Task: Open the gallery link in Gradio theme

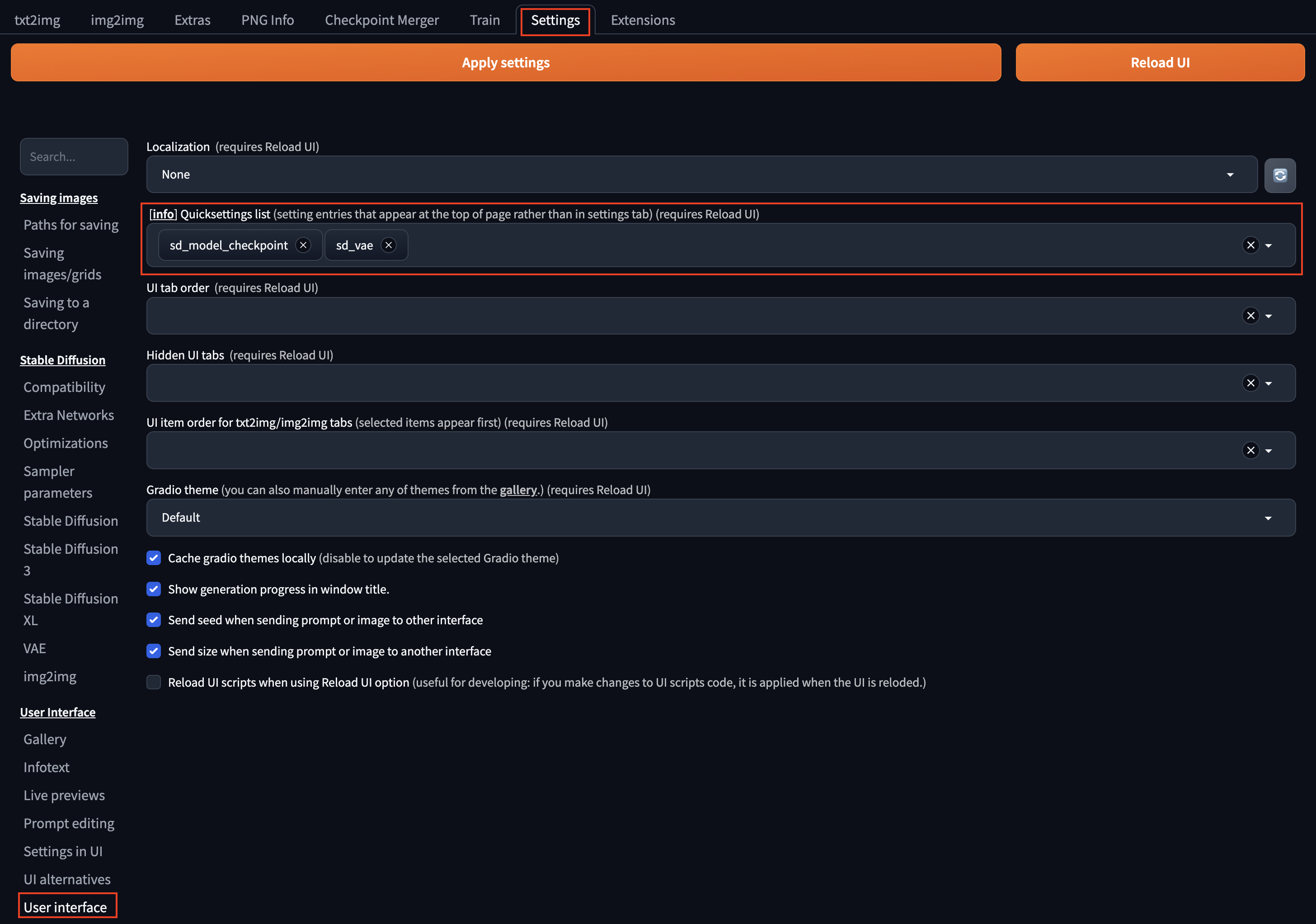Action: tap(517, 490)
